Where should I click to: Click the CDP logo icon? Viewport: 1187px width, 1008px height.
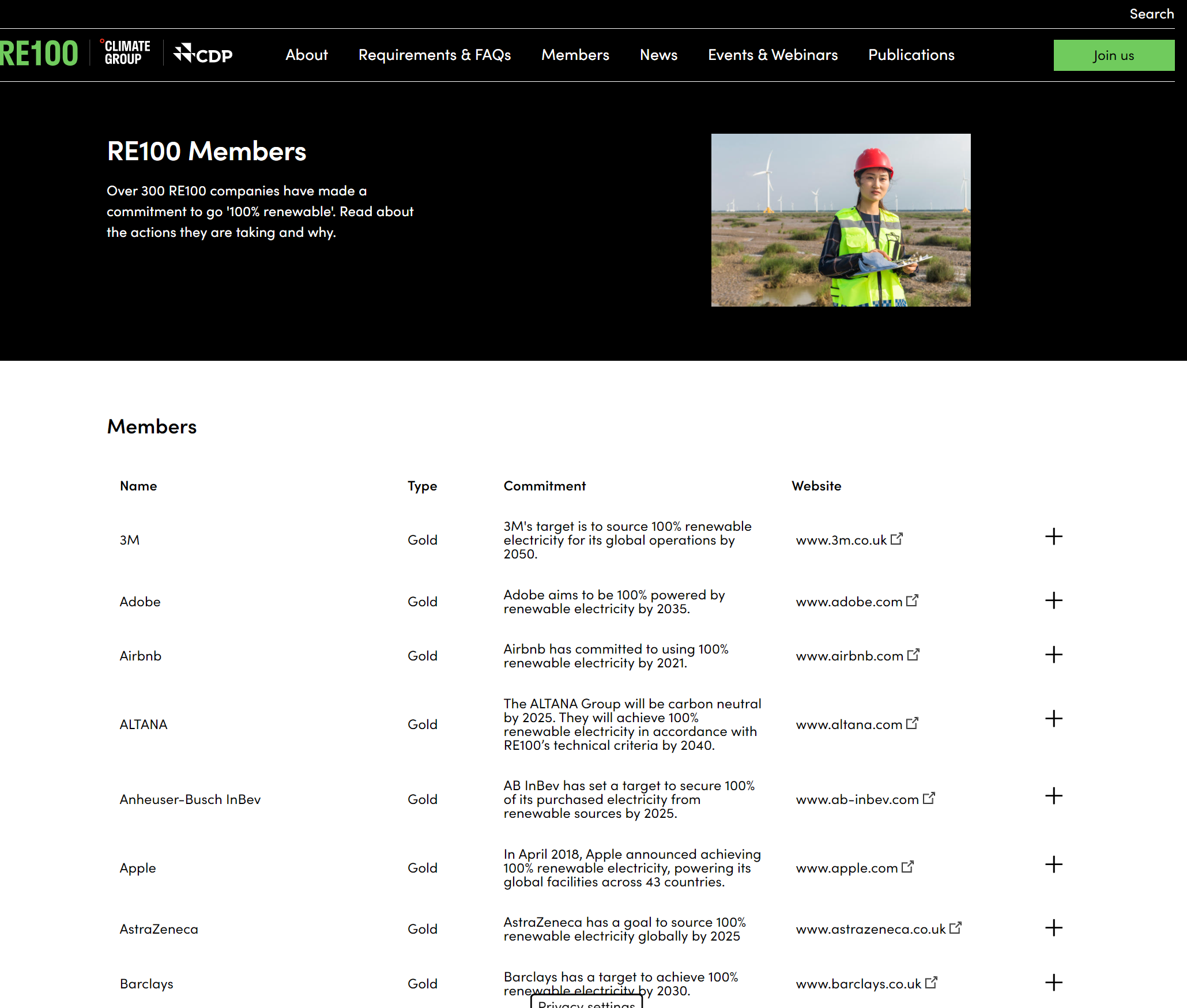pyautogui.click(x=184, y=54)
